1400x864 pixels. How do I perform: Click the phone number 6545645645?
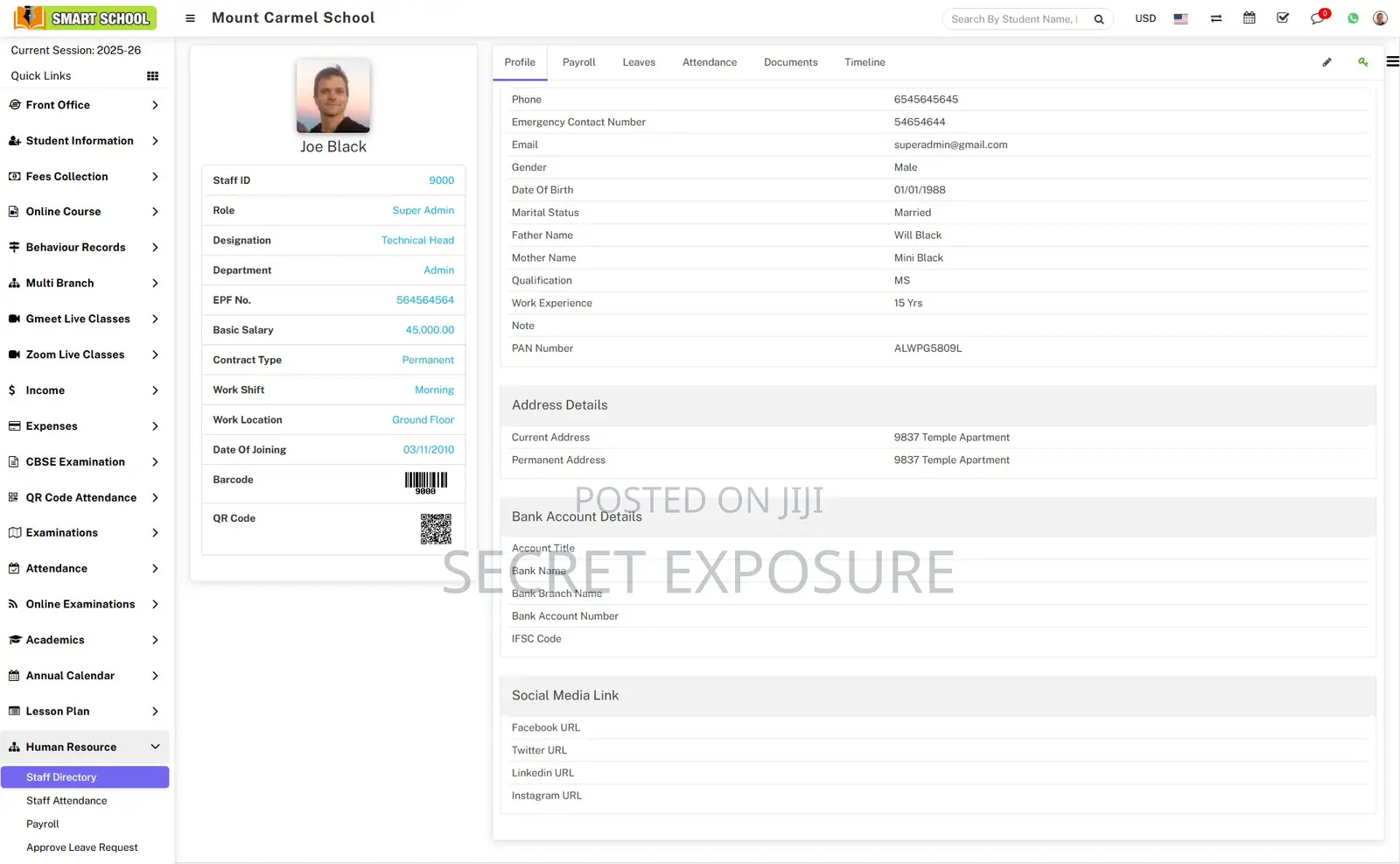pyautogui.click(x=926, y=99)
